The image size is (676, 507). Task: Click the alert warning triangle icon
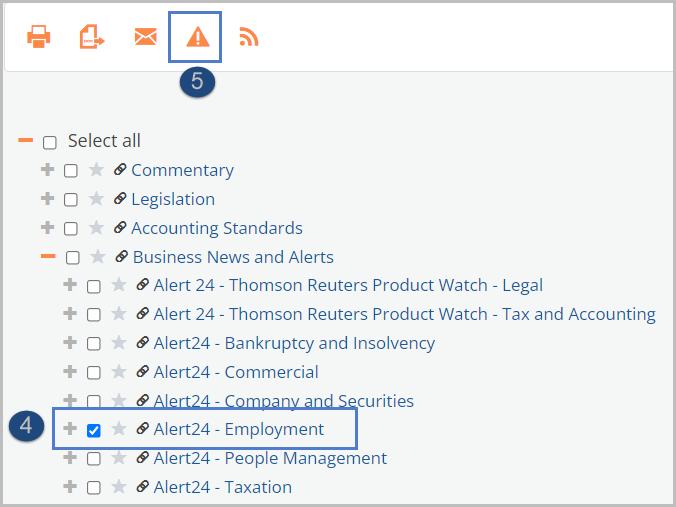[197, 37]
